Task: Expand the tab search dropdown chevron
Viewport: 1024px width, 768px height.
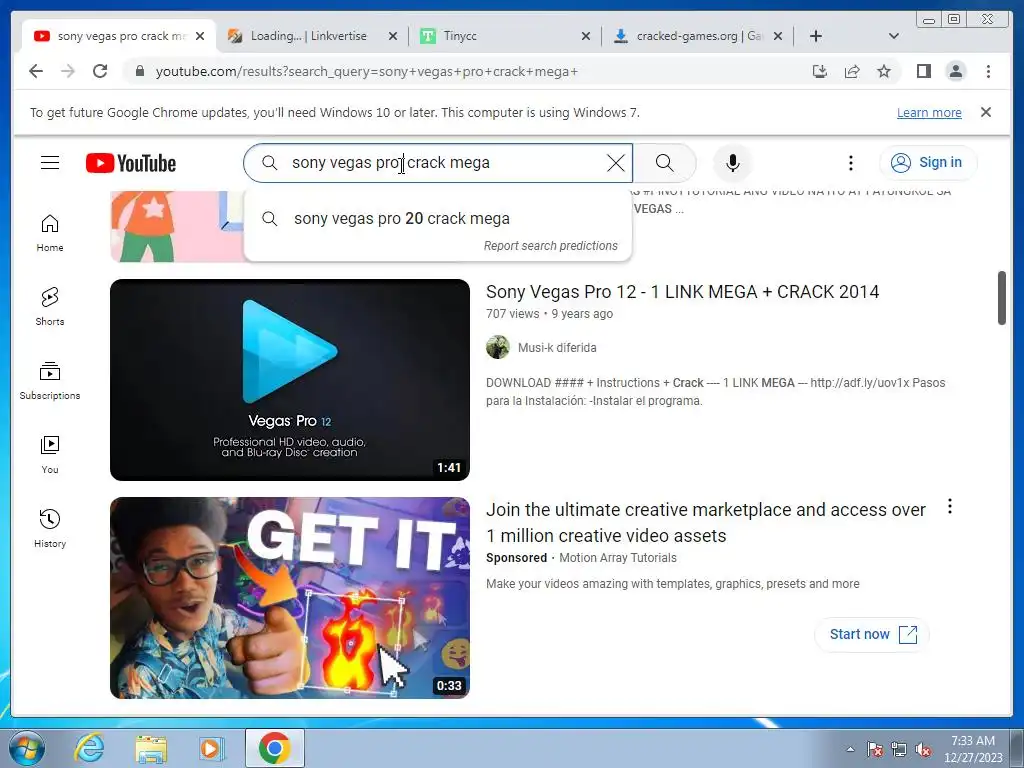Action: pos(894,36)
